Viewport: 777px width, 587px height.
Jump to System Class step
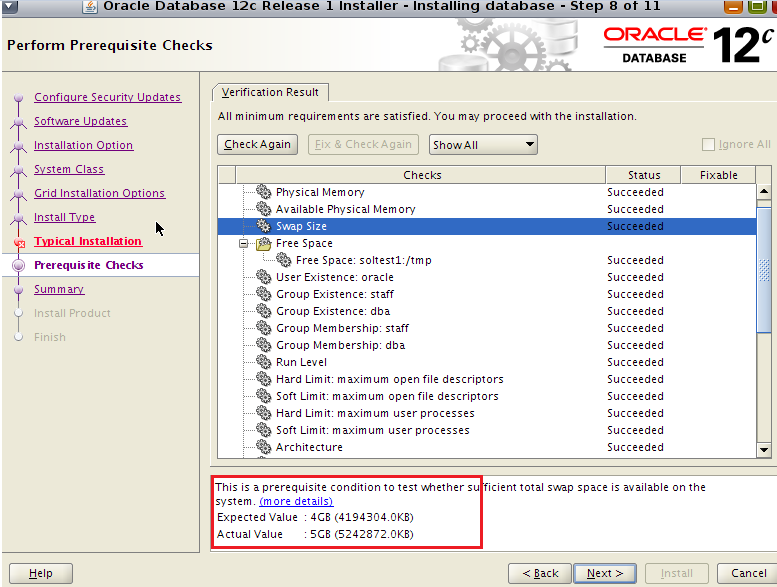pos(69,169)
